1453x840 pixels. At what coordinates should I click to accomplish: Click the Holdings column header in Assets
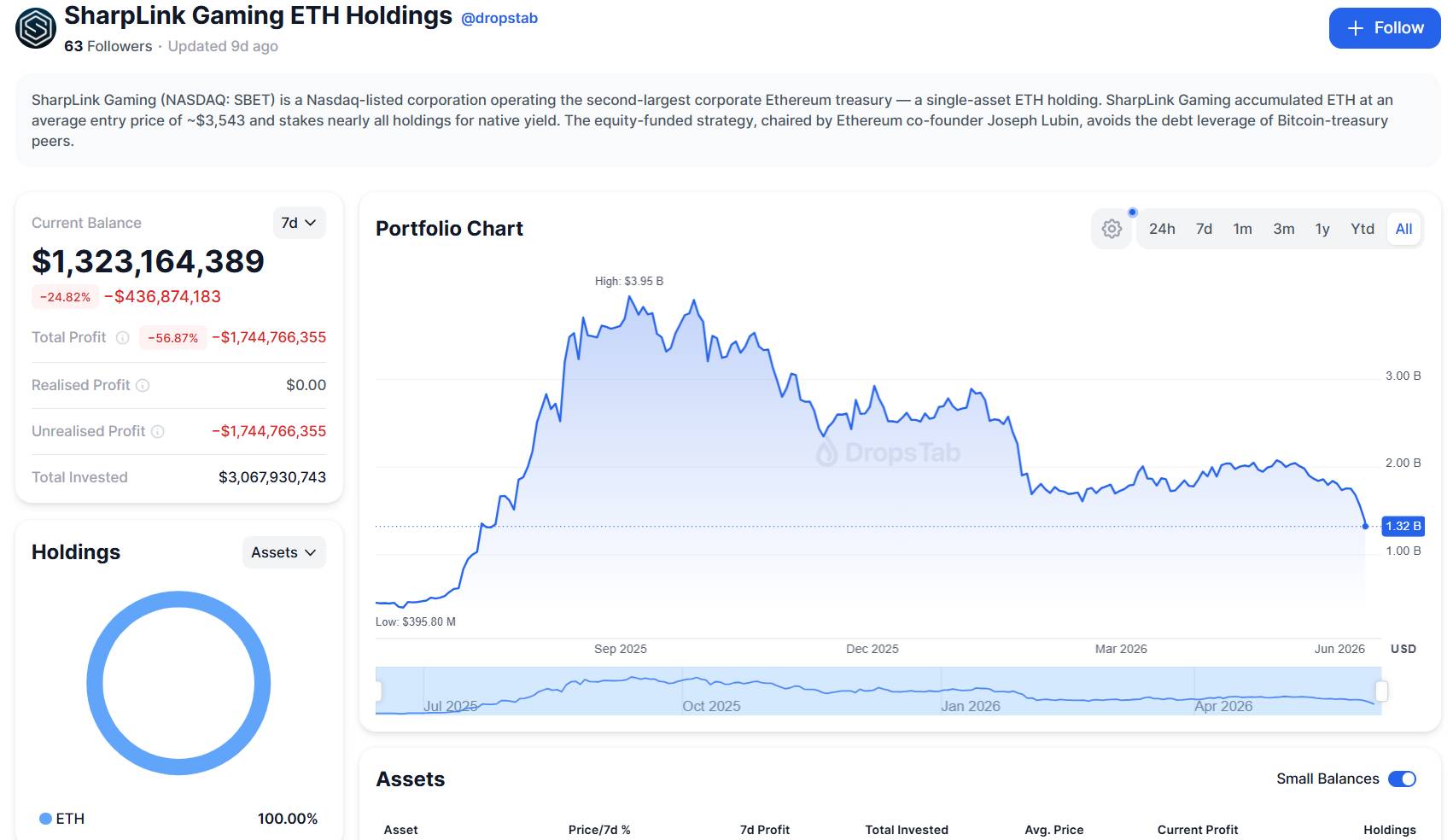[x=1390, y=830]
